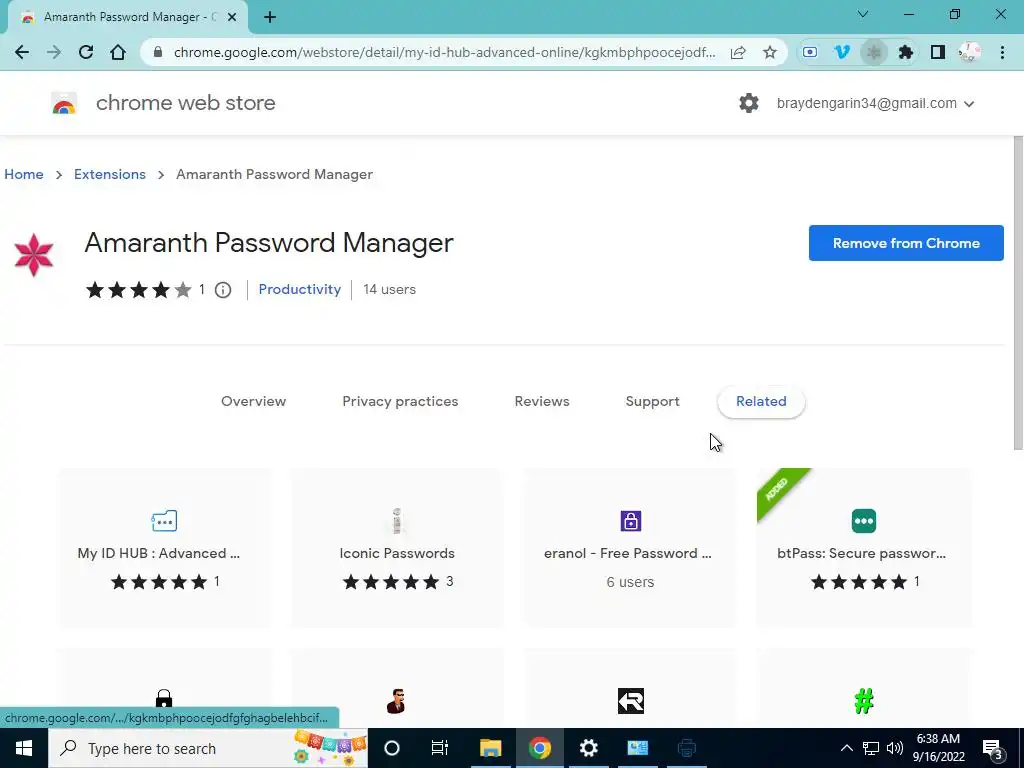Open the Vimeo extension icon

tap(842, 52)
